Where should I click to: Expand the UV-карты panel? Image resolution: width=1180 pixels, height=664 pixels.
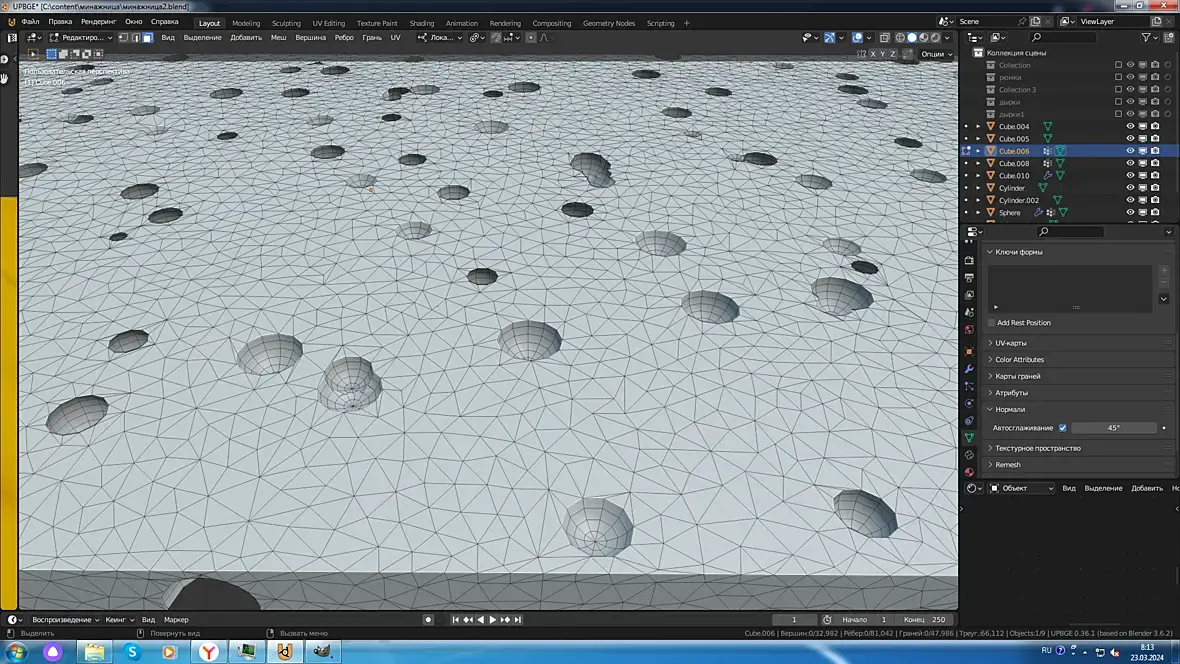[x=1010, y=343]
